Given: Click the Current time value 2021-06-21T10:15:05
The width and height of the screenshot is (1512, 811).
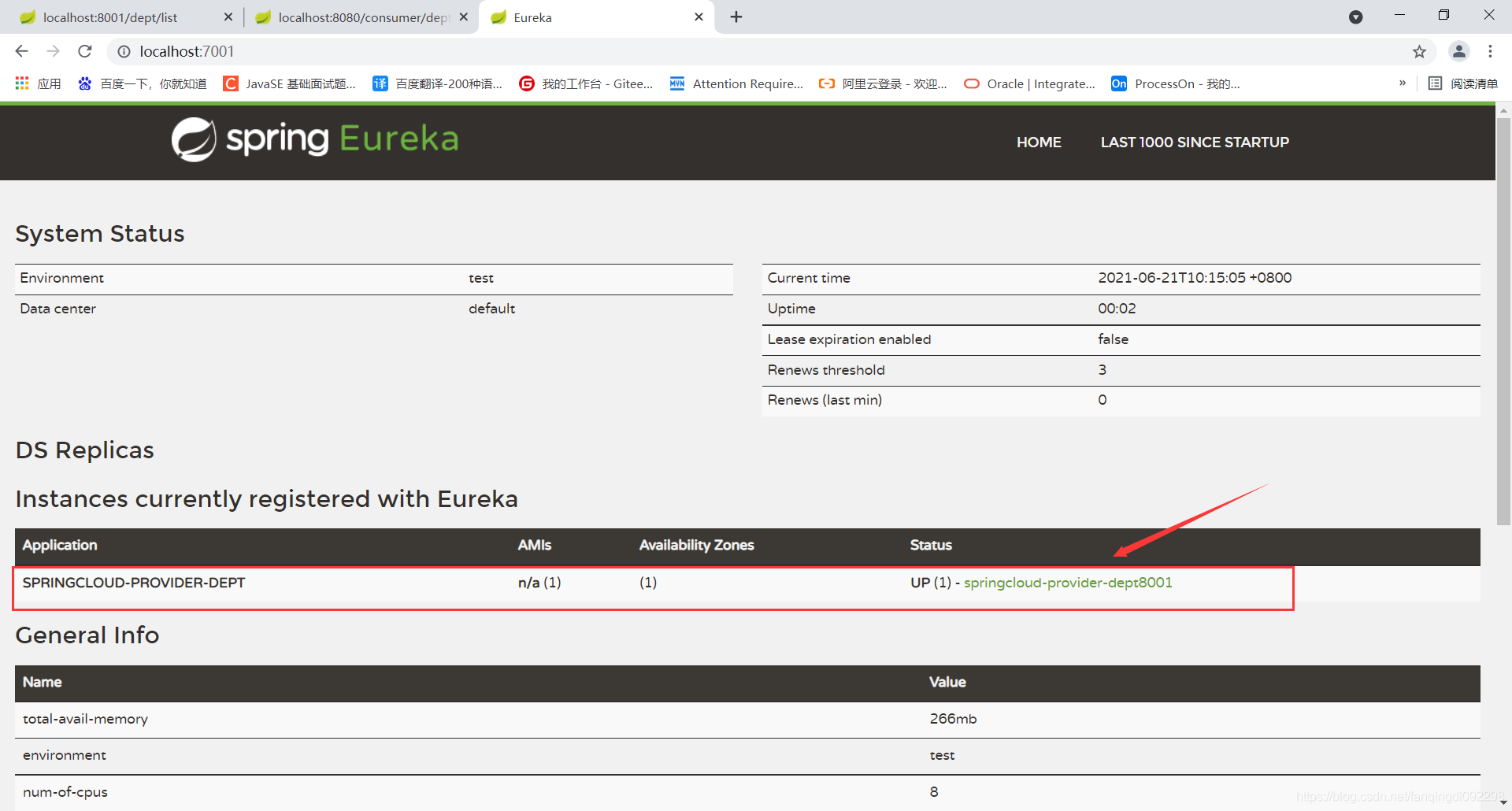Looking at the screenshot, I should tap(1195, 278).
